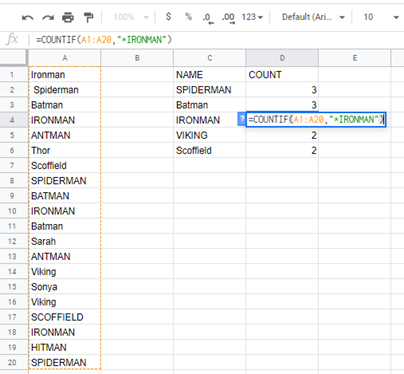Screen dimensions: 404x374
Task: Format as currency with dollar icon
Action: 168,16
